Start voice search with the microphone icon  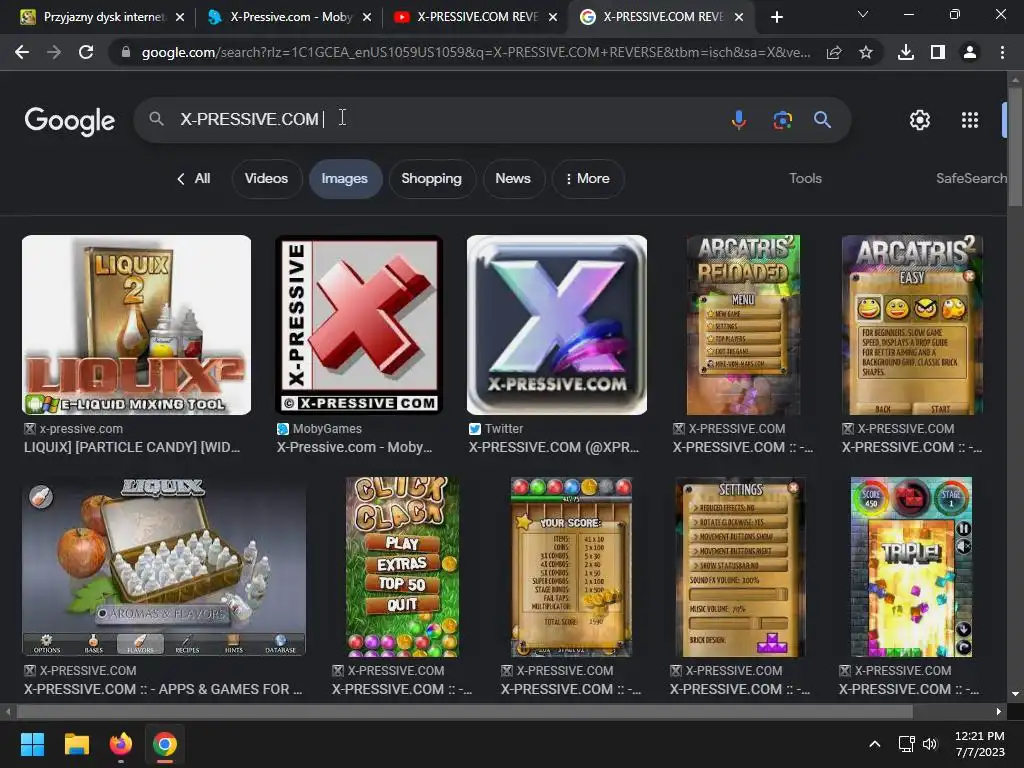click(739, 120)
